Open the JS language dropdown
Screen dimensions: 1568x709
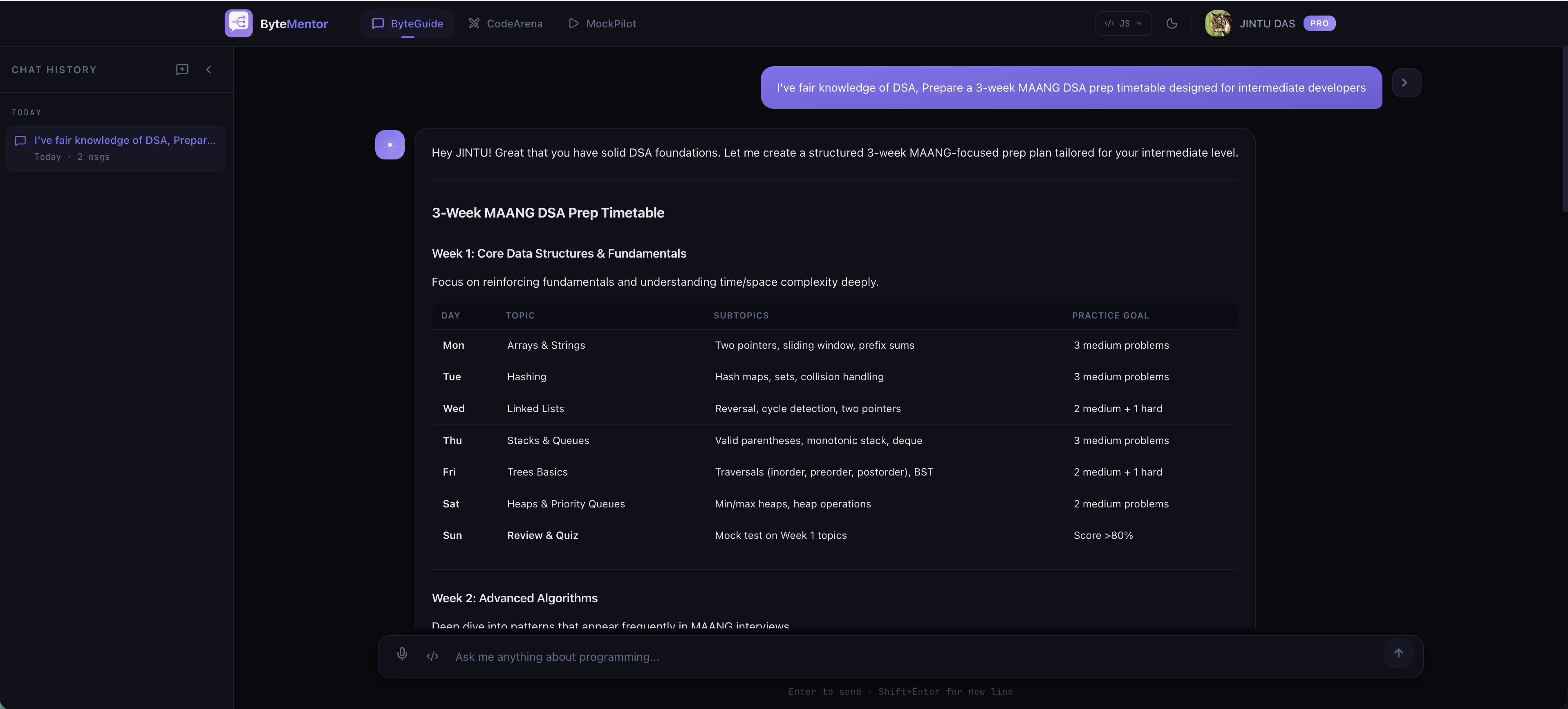(1123, 23)
